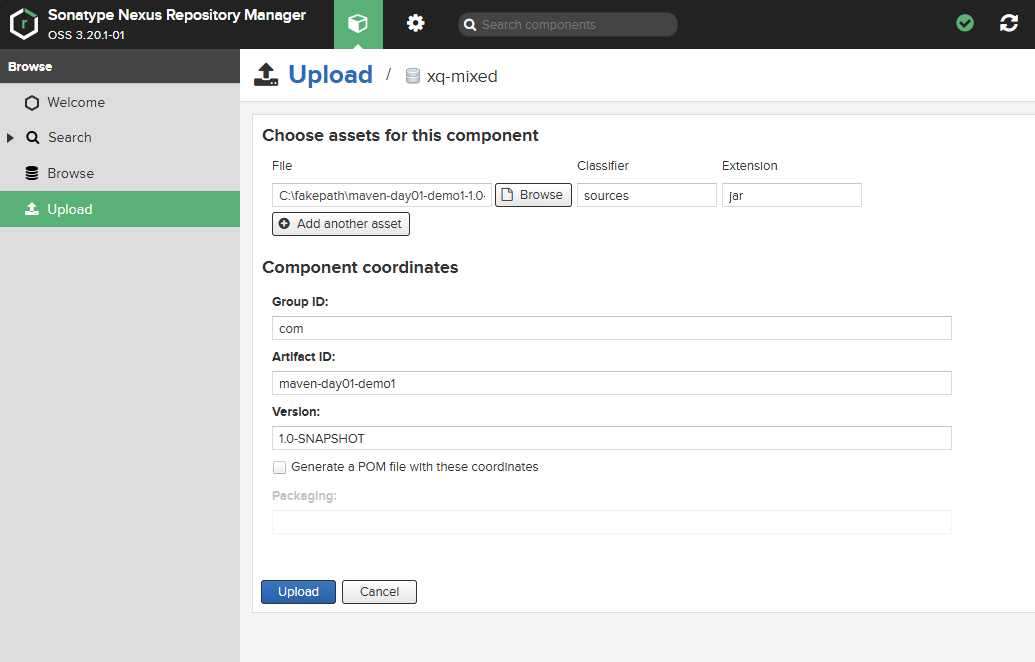Click the Sonatype Nexus hexagon logo

pos(24,24)
